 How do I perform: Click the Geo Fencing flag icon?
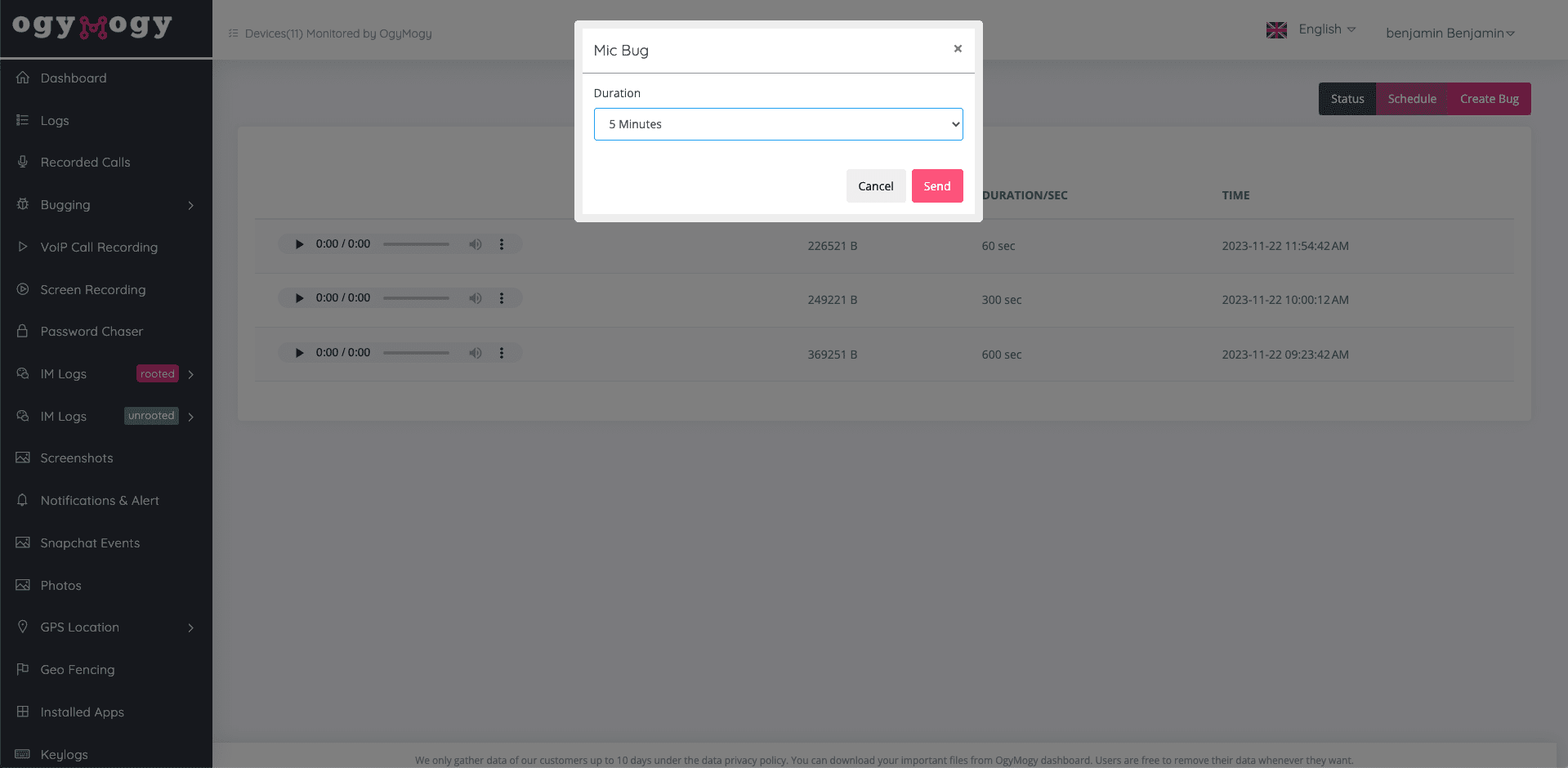pyautogui.click(x=23, y=669)
